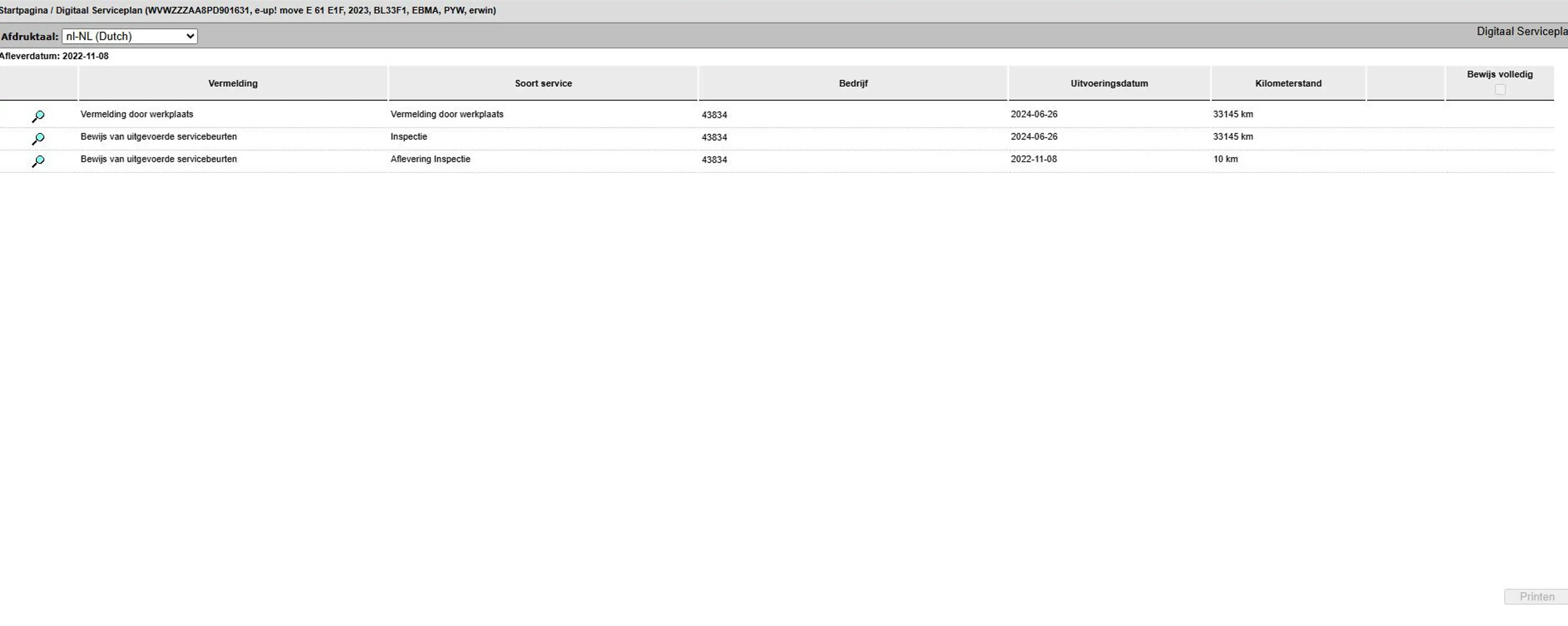
Task: Click the Kilometerstand column header
Action: pos(1288,83)
